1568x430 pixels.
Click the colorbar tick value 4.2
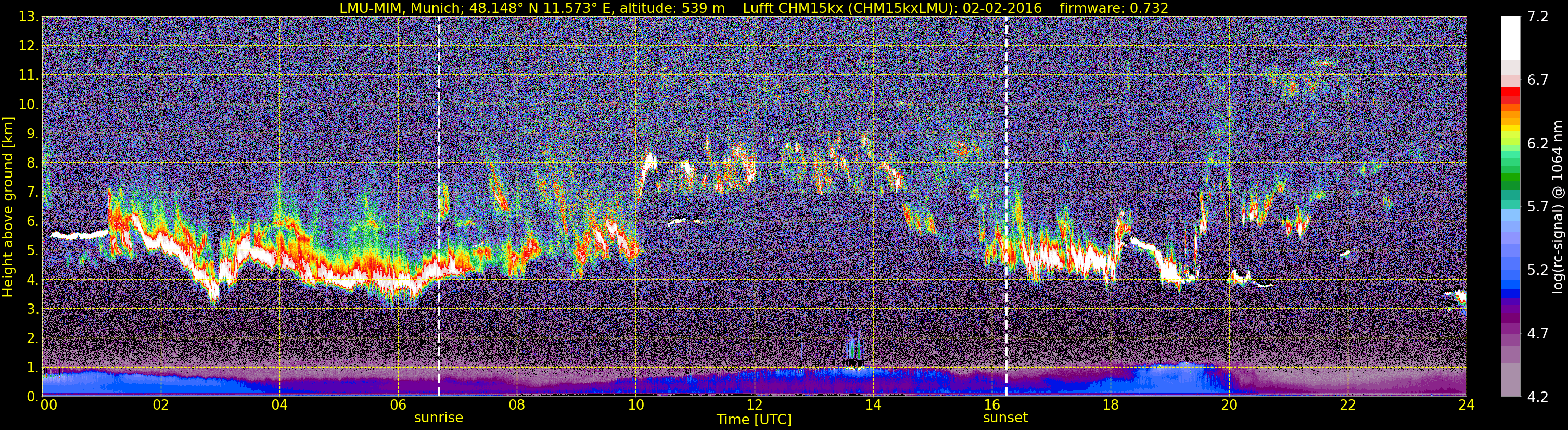coord(1538,397)
